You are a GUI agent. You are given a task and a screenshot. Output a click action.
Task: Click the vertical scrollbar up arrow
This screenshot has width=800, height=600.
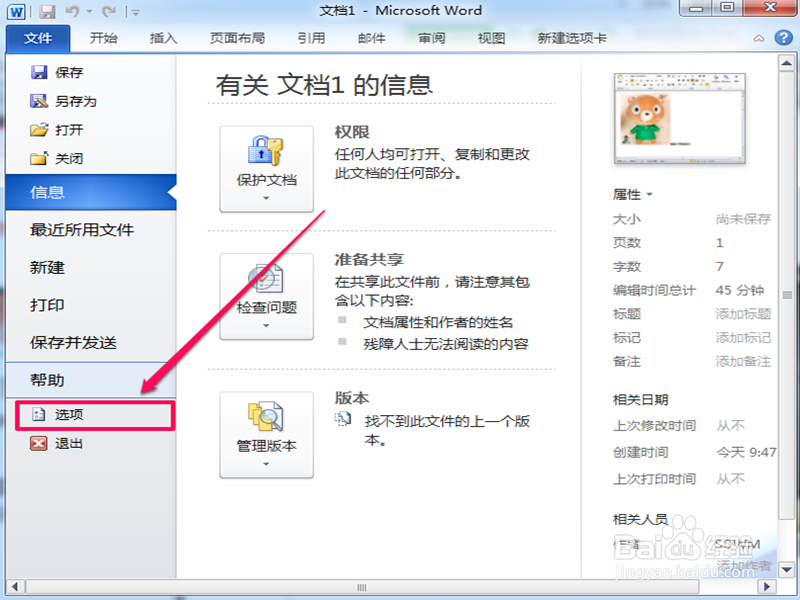(786, 64)
